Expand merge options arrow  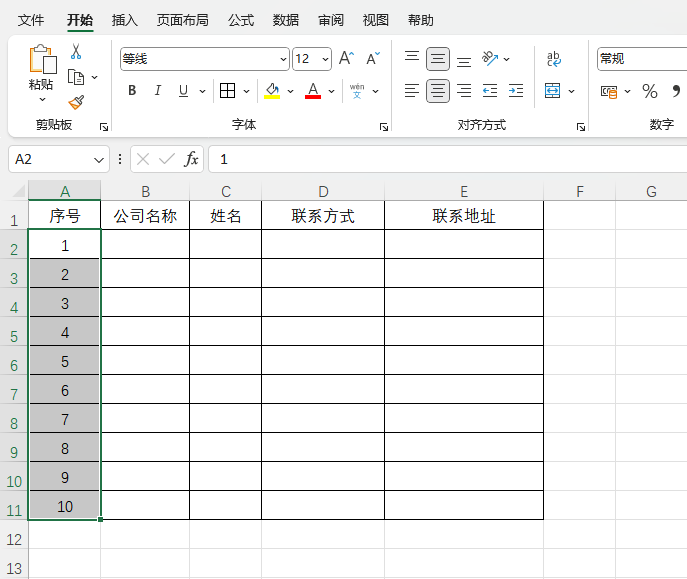(571, 91)
